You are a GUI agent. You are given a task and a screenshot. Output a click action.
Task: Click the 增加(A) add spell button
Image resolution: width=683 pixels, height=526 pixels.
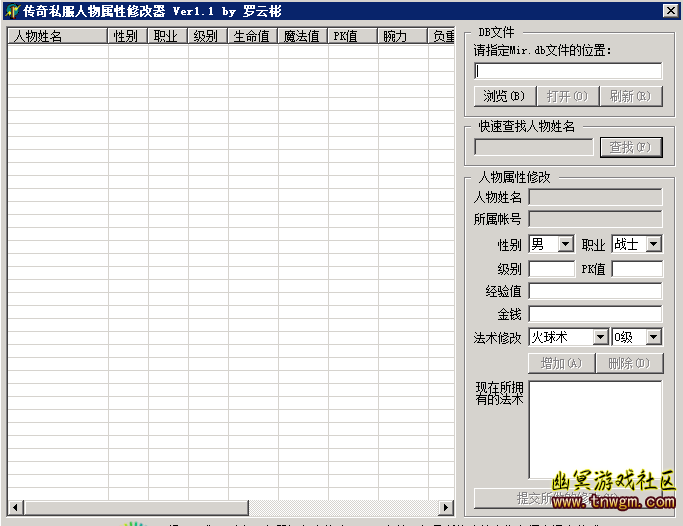pyautogui.click(x=561, y=363)
